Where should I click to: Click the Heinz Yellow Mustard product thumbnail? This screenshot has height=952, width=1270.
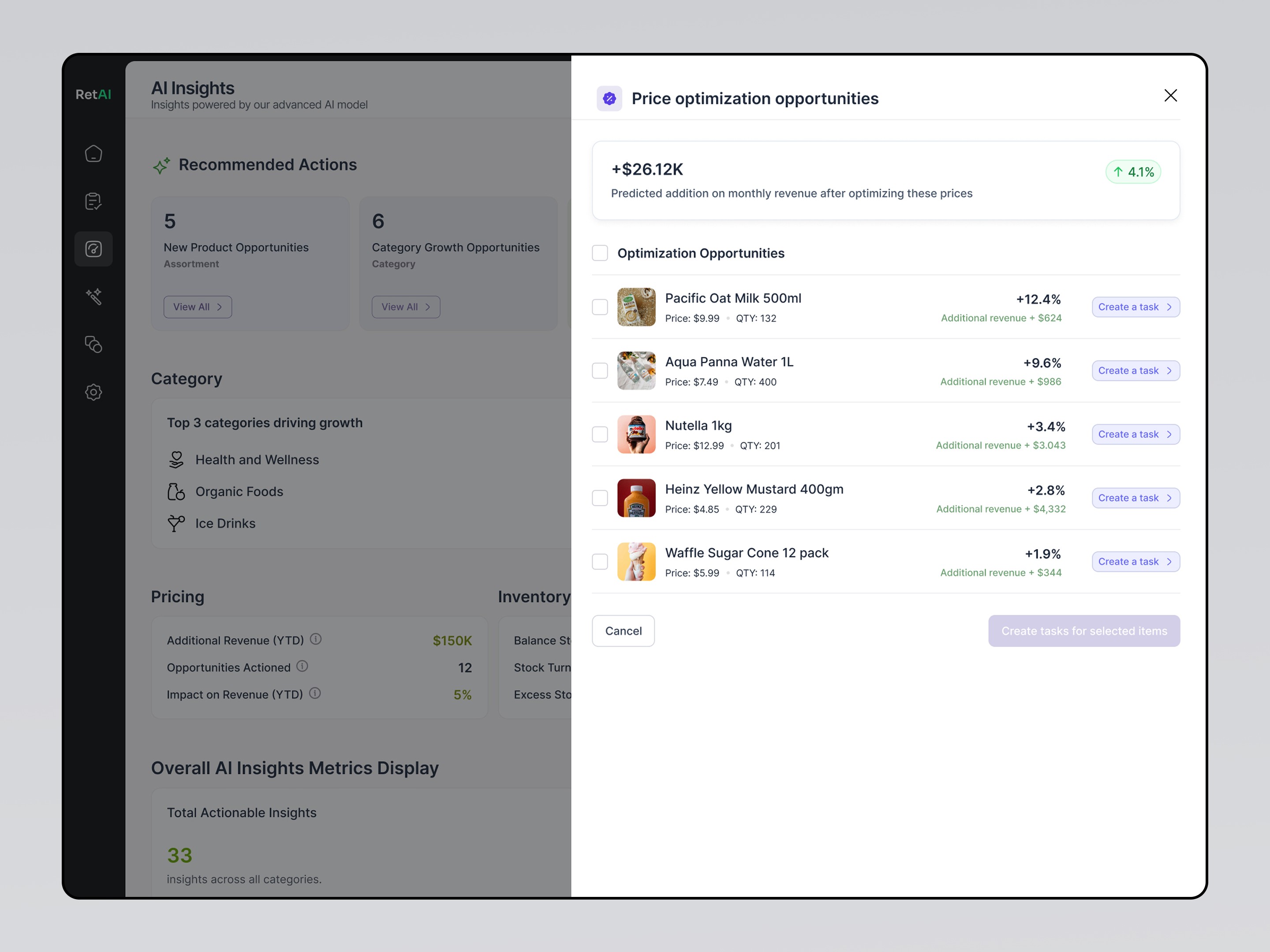click(636, 498)
